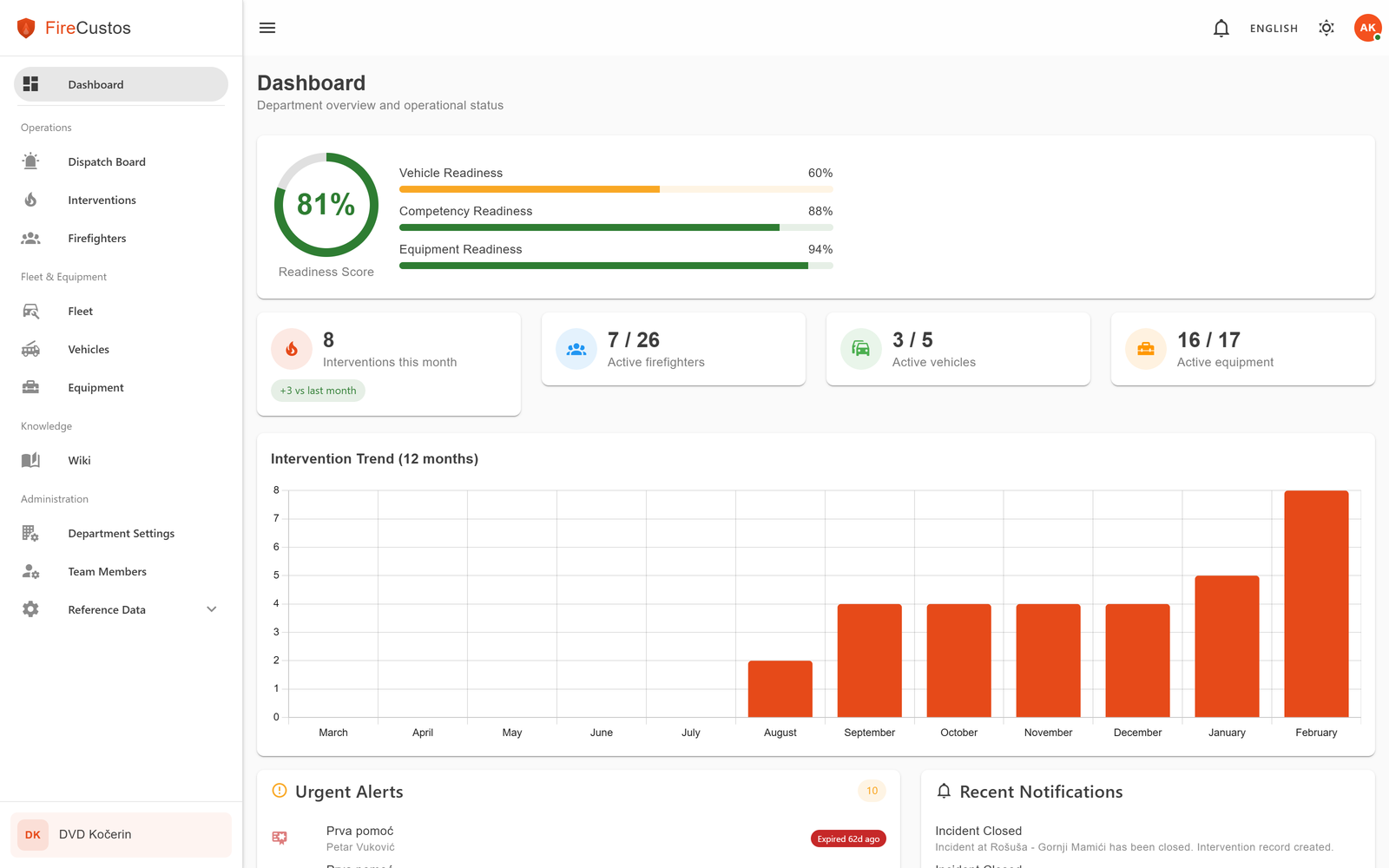The width and height of the screenshot is (1389, 868).
Task: Open the AK user avatar menu
Action: [1367, 29]
